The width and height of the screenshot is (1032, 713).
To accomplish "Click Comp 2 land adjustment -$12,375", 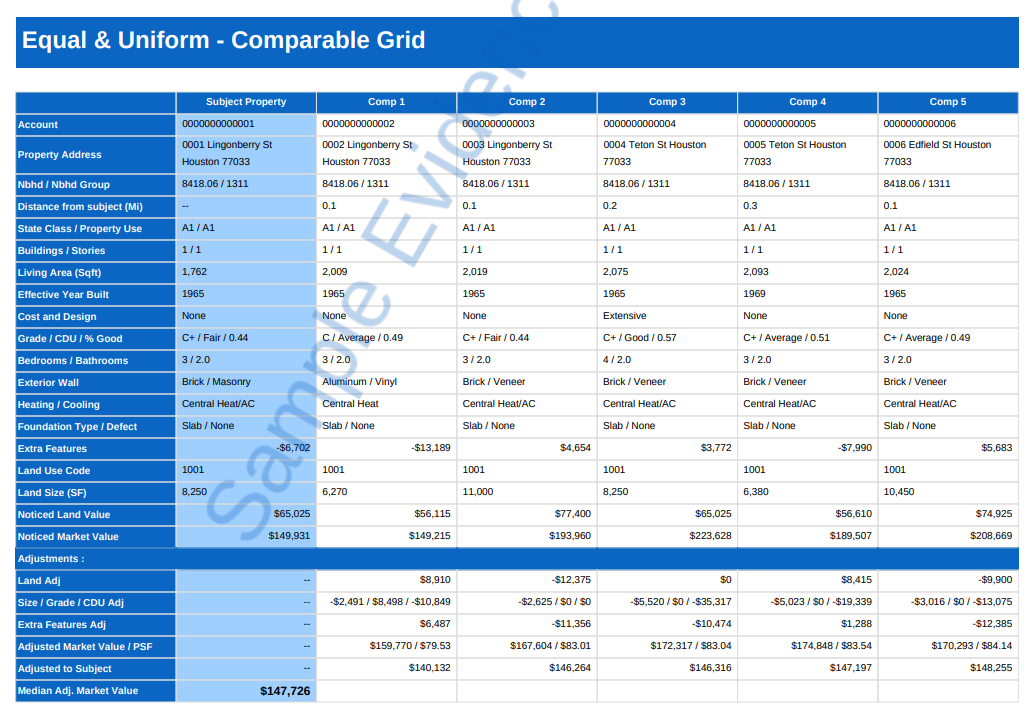I will pos(571,581).
